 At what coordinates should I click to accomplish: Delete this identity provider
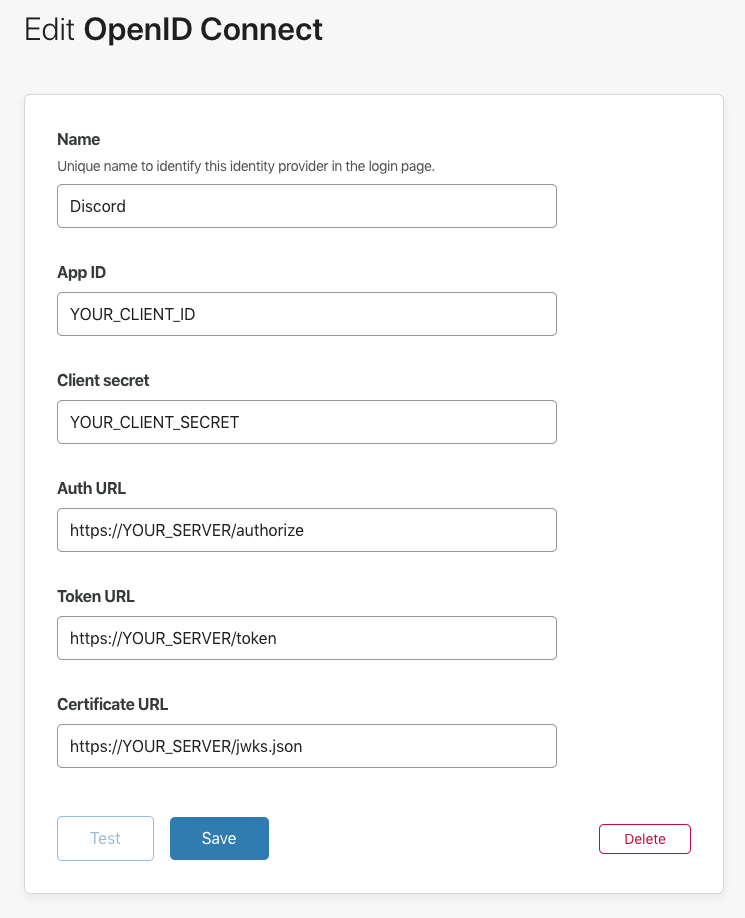coord(644,839)
